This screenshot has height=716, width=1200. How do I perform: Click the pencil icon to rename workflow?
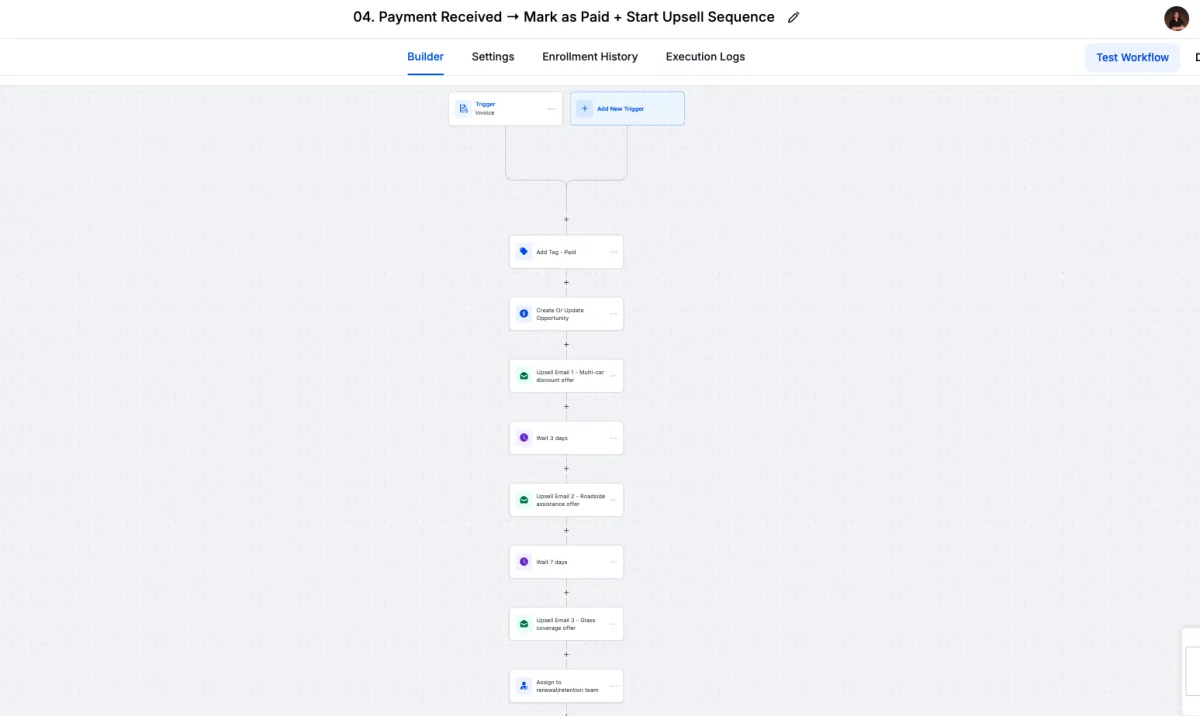(794, 17)
